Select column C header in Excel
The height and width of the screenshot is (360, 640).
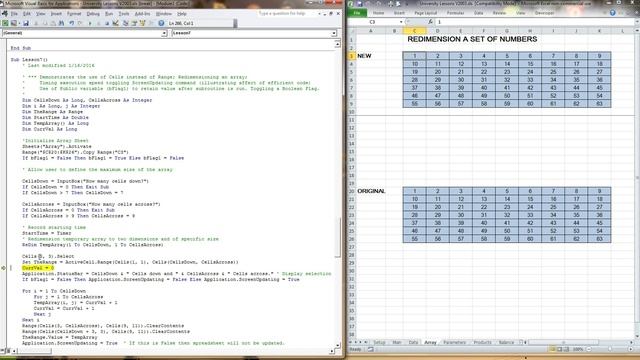point(414,31)
